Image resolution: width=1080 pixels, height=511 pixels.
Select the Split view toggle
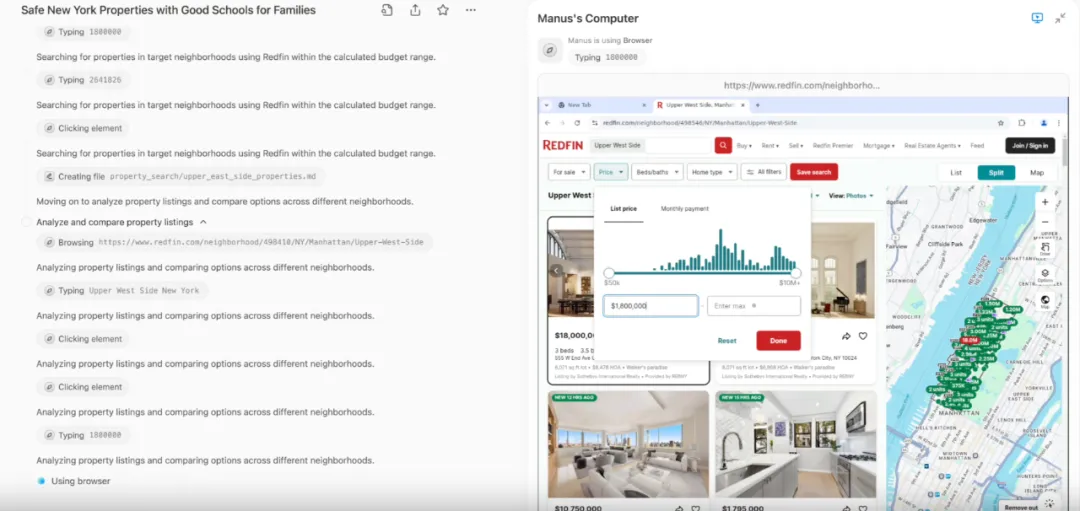996,172
